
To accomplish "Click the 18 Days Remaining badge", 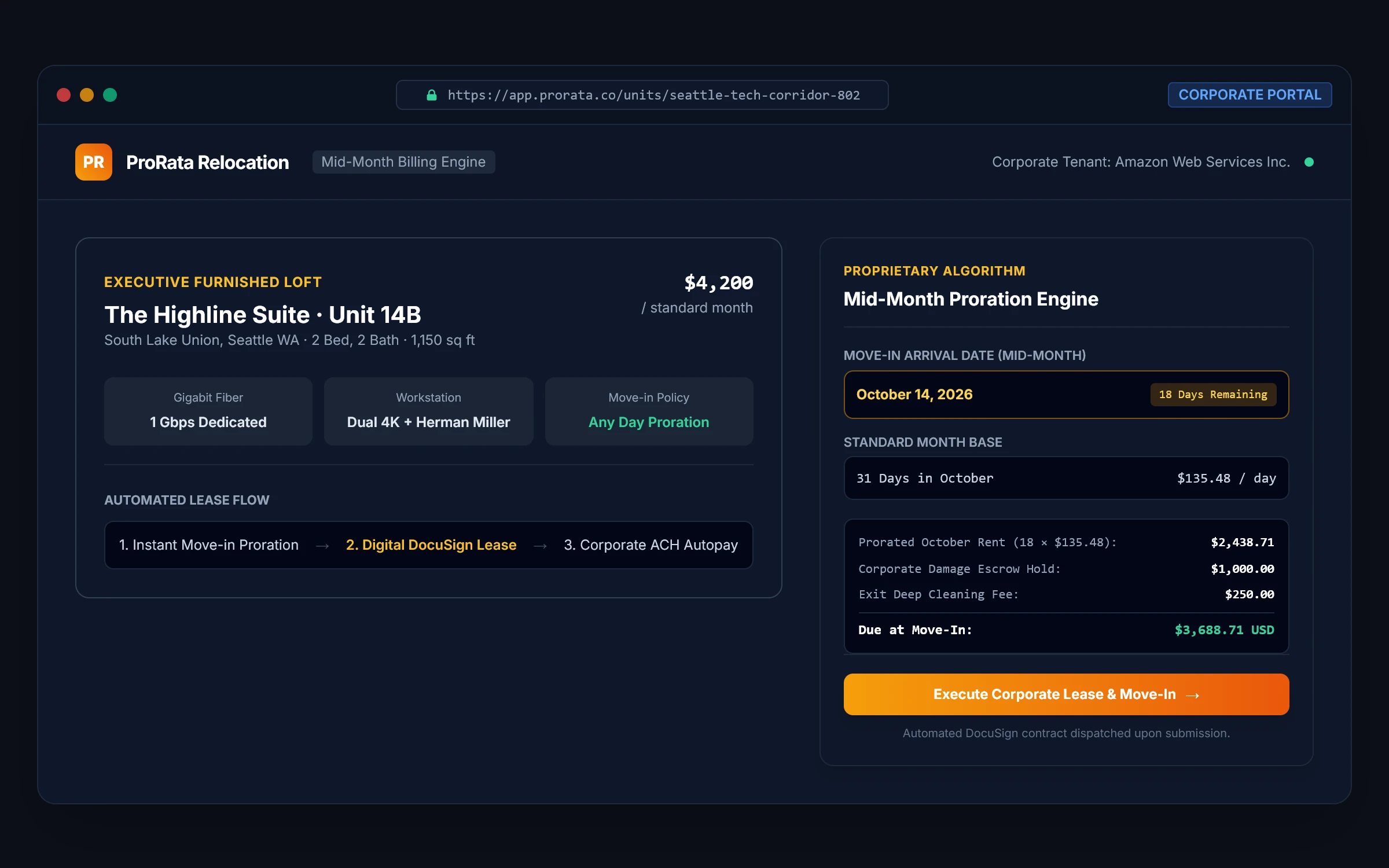I will tap(1213, 395).
